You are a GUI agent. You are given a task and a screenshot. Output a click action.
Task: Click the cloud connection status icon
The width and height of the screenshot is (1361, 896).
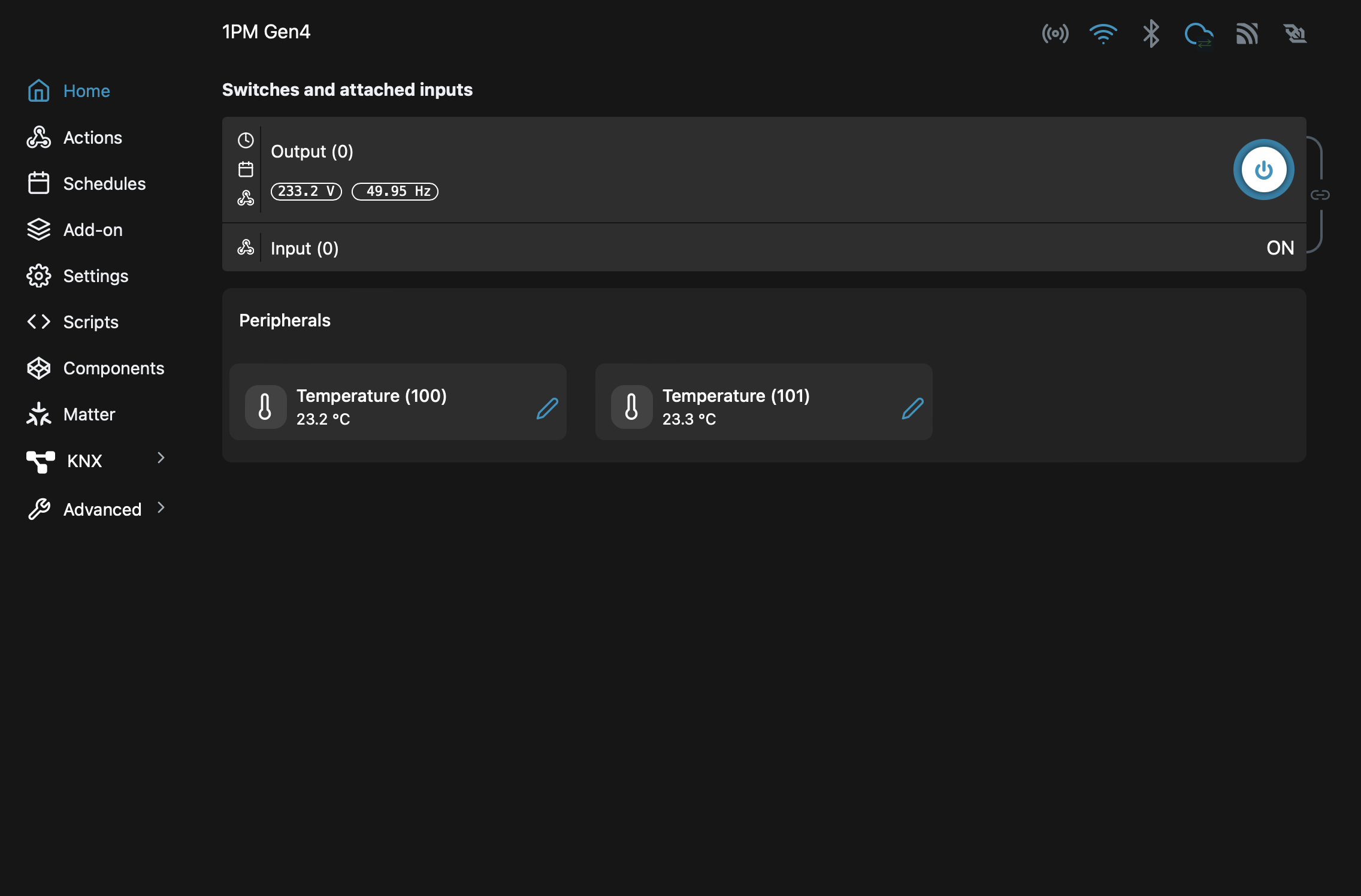pos(1200,34)
